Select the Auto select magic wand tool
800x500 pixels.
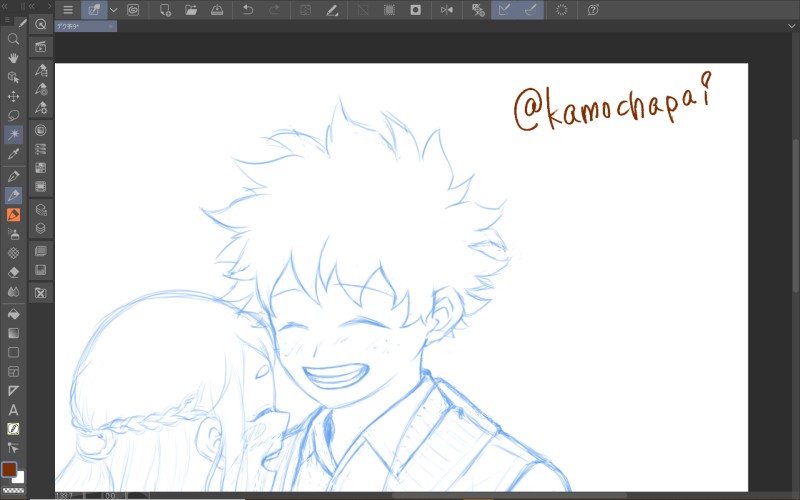(13, 134)
